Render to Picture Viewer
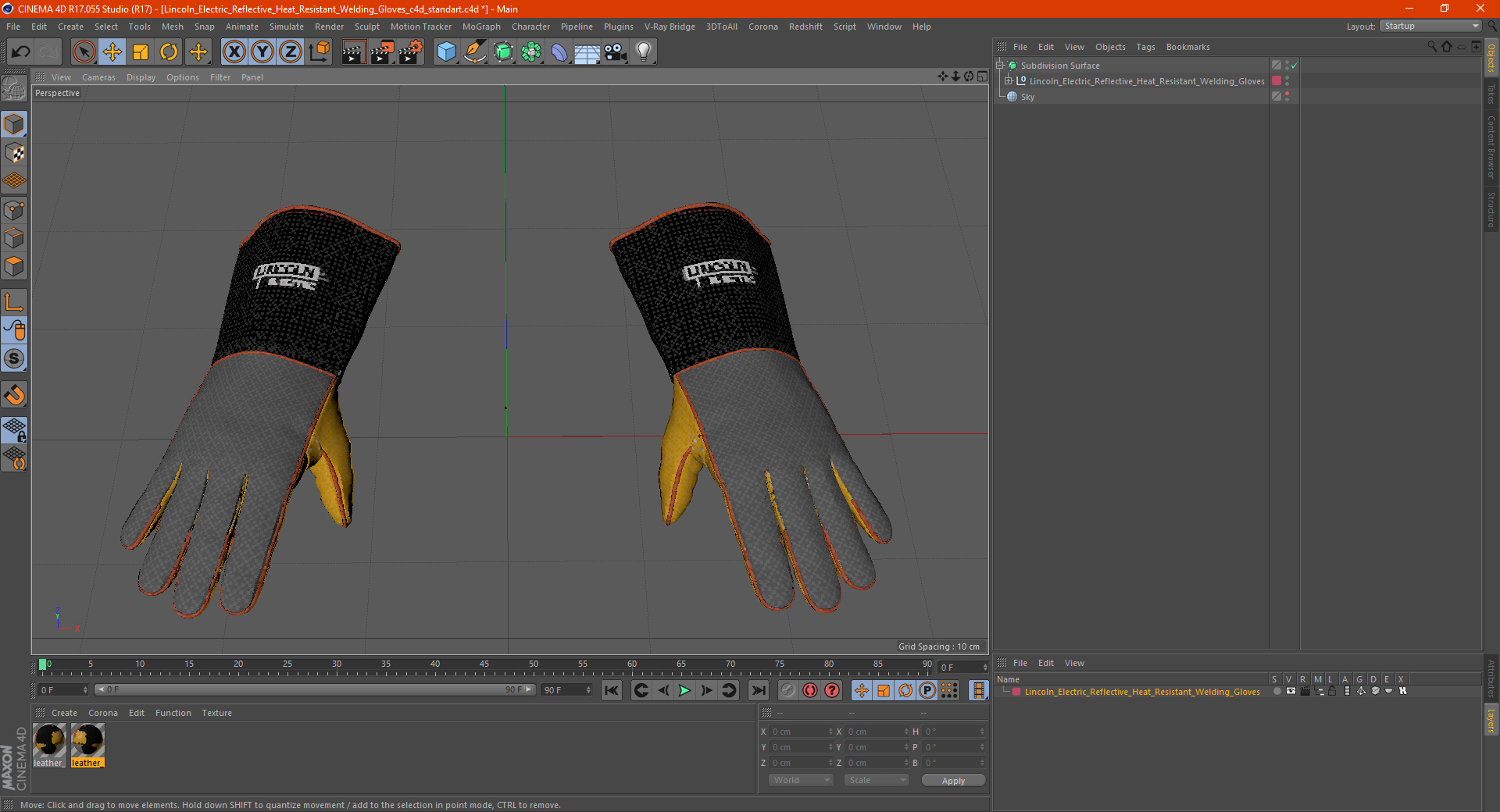The height and width of the screenshot is (812, 1500). [382, 52]
